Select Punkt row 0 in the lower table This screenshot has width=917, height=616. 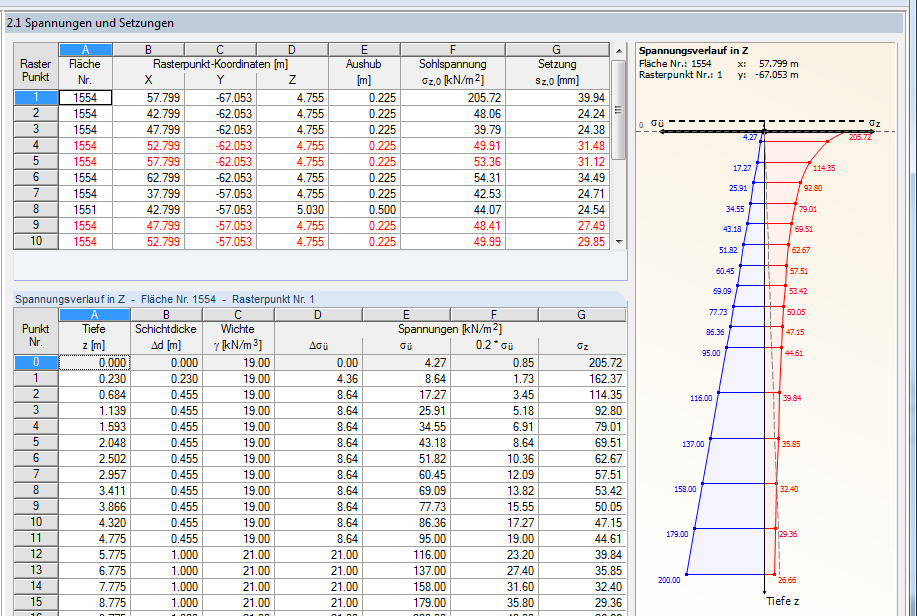pos(37,363)
